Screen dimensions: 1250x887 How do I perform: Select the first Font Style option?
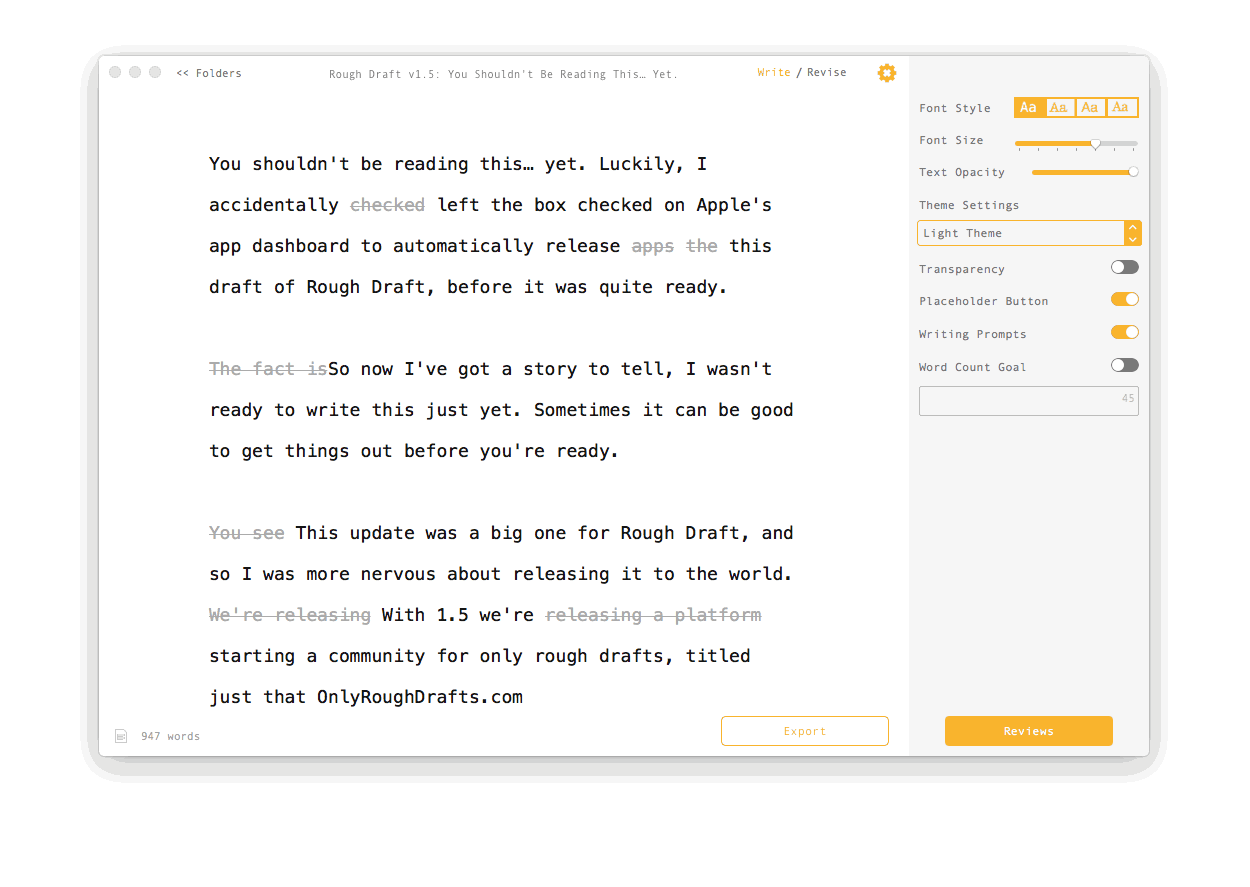click(x=1029, y=107)
